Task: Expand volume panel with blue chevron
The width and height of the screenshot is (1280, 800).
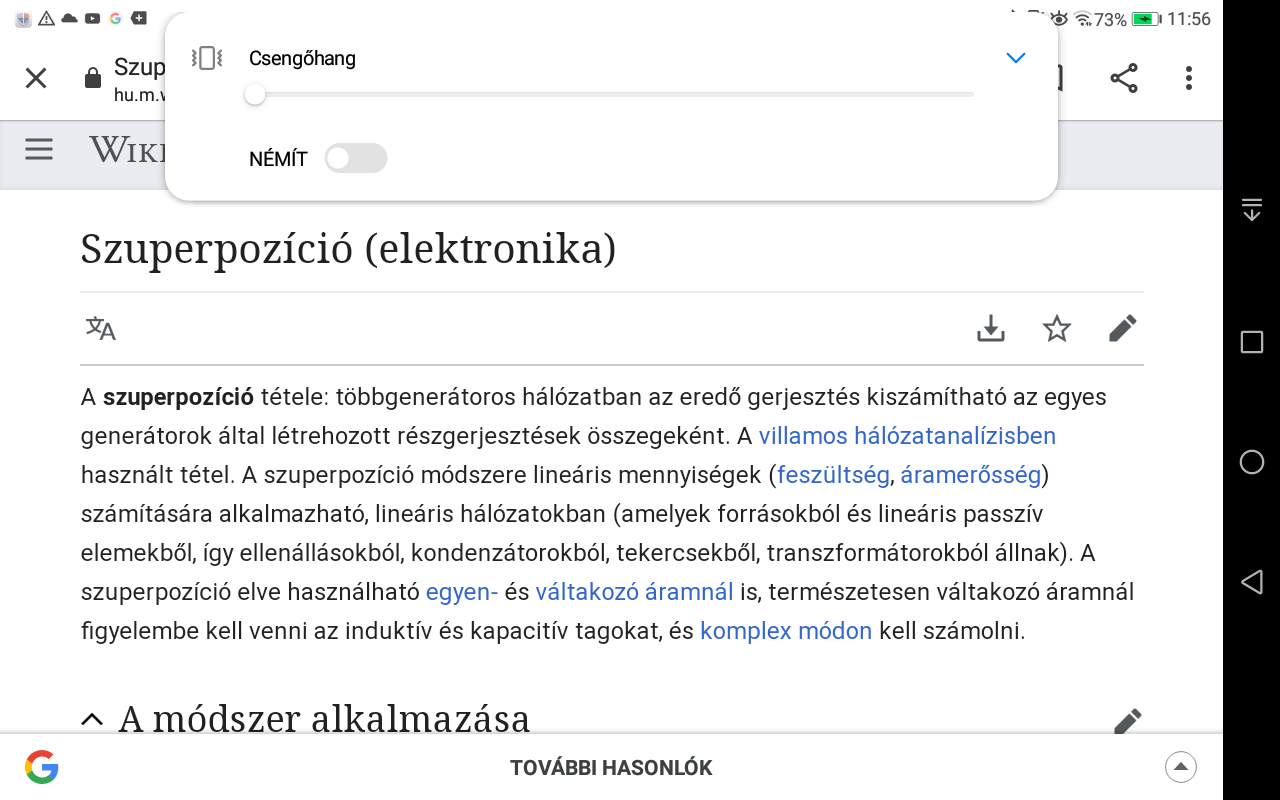Action: 1016,58
